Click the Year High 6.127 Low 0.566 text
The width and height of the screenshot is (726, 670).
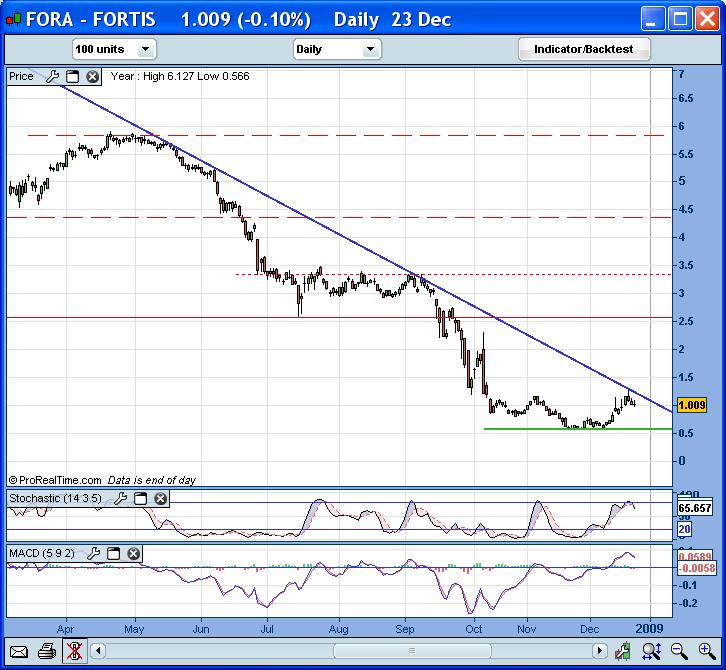[x=180, y=76]
